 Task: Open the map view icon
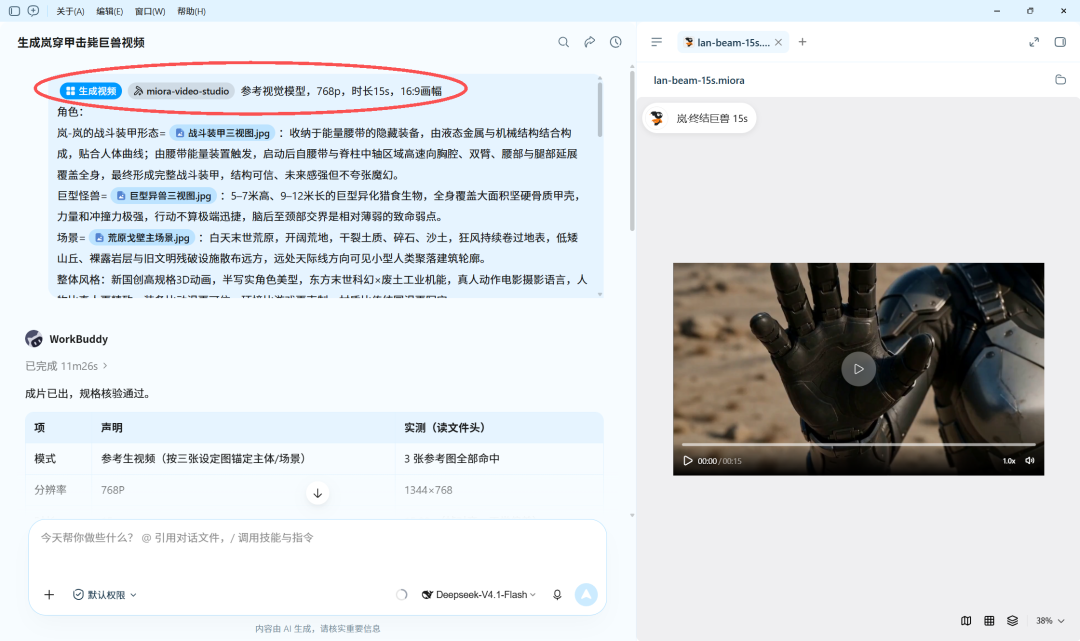point(966,620)
